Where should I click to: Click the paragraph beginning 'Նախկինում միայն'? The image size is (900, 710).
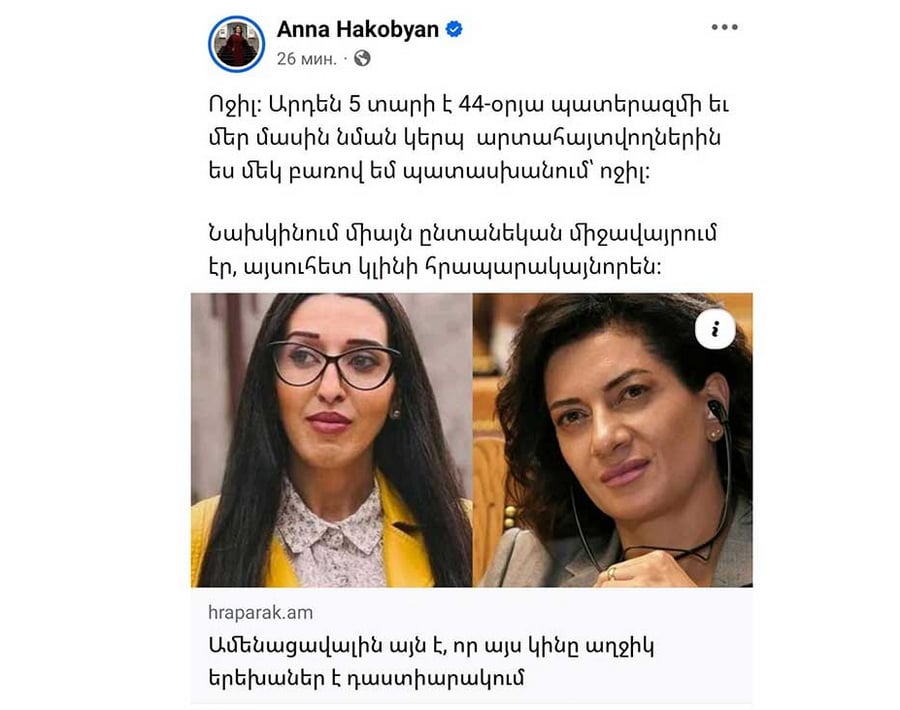click(463, 250)
